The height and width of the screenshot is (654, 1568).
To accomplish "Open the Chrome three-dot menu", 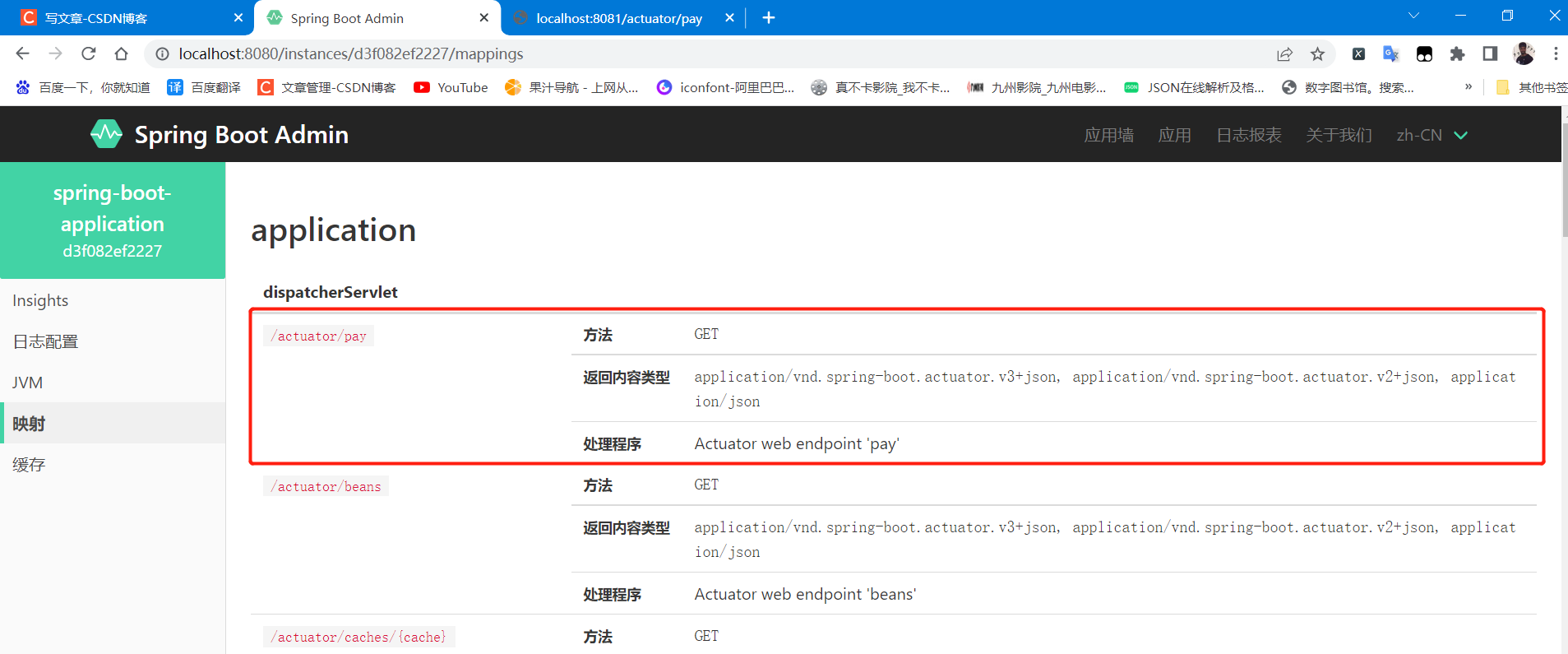I will click(x=1556, y=53).
